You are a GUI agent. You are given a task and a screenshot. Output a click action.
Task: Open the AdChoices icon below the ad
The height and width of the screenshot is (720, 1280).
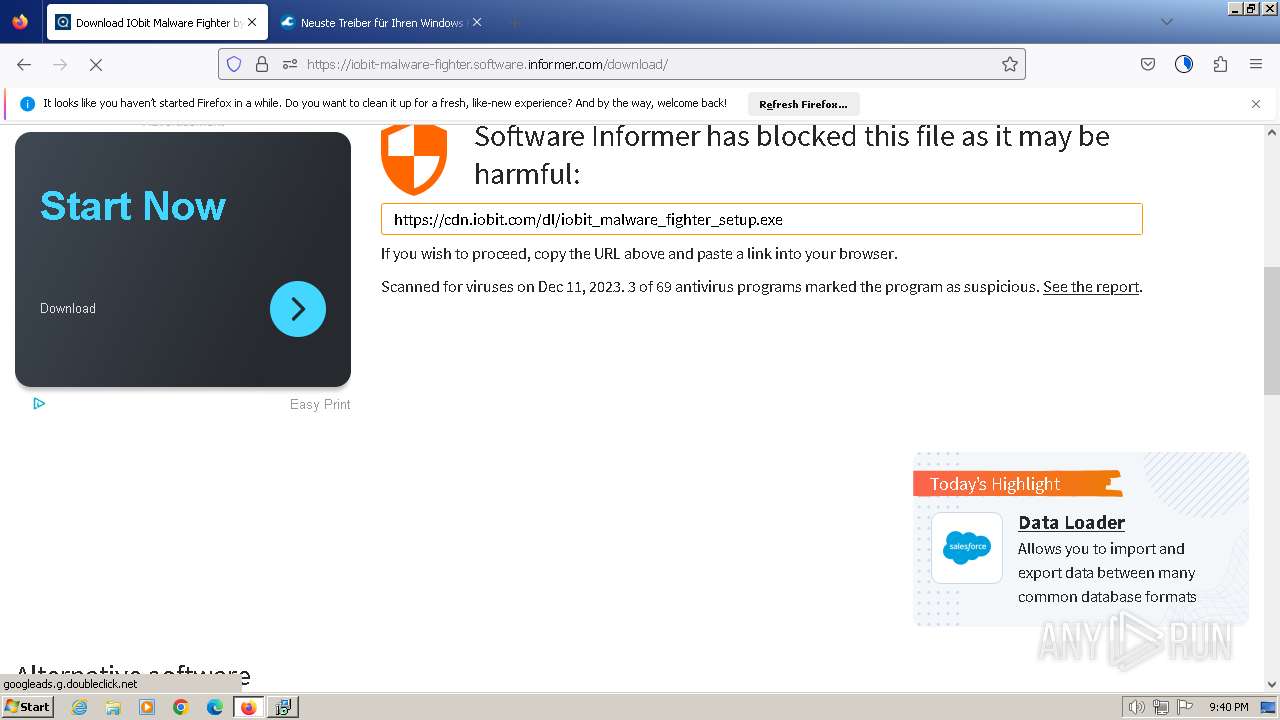[39, 404]
